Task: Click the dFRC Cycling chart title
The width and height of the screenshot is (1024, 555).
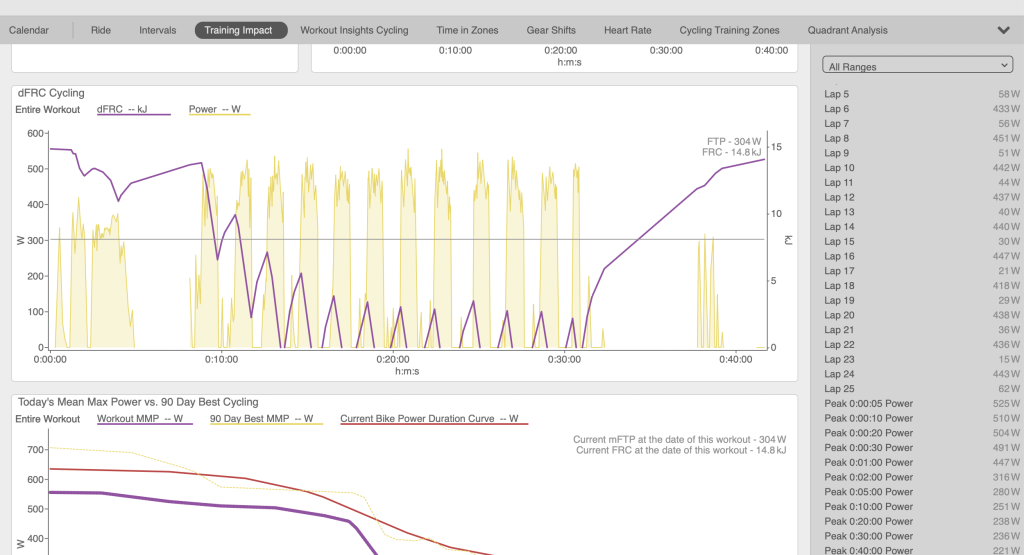Action: (x=51, y=93)
